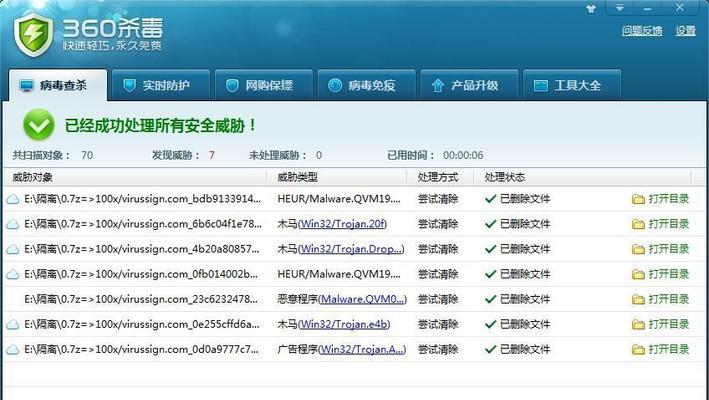This screenshot has width=709, height=400.
Task: Click 打开目录 folder icon for 0e255cffd6a row
Action: point(638,325)
